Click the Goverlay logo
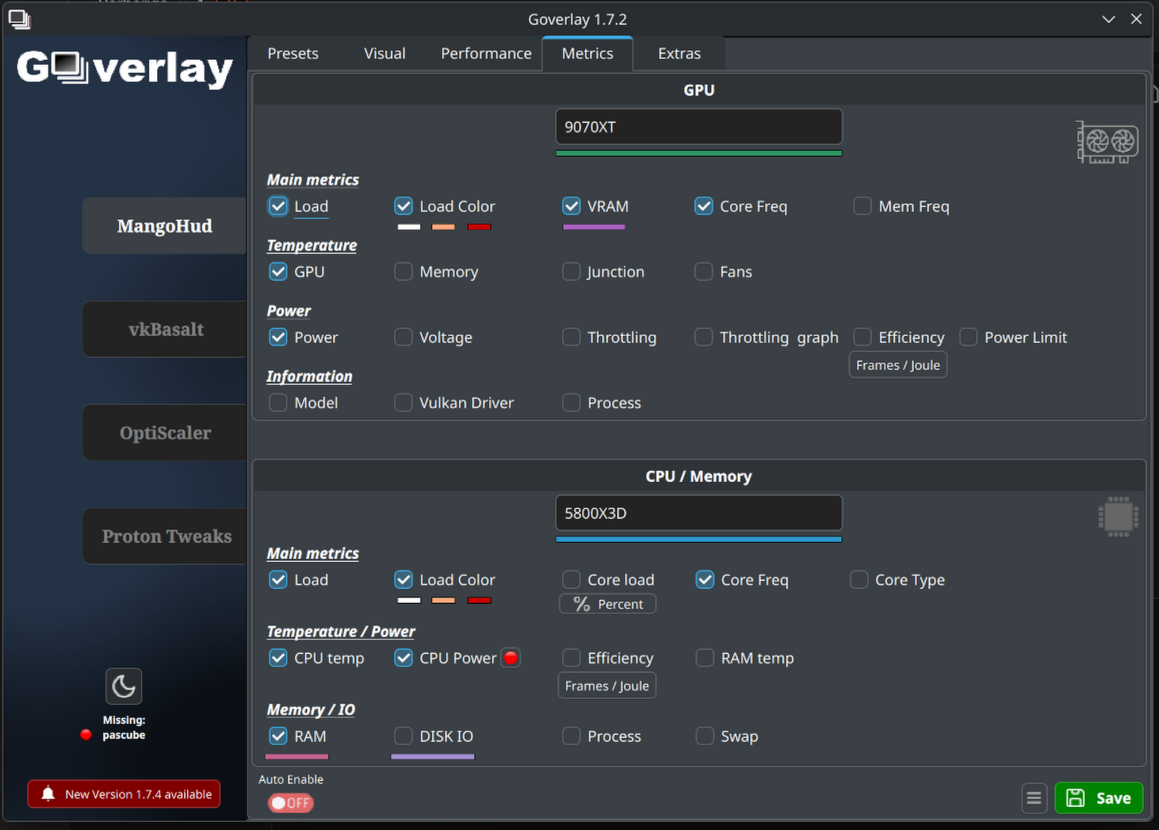The image size is (1159, 830). click(125, 68)
